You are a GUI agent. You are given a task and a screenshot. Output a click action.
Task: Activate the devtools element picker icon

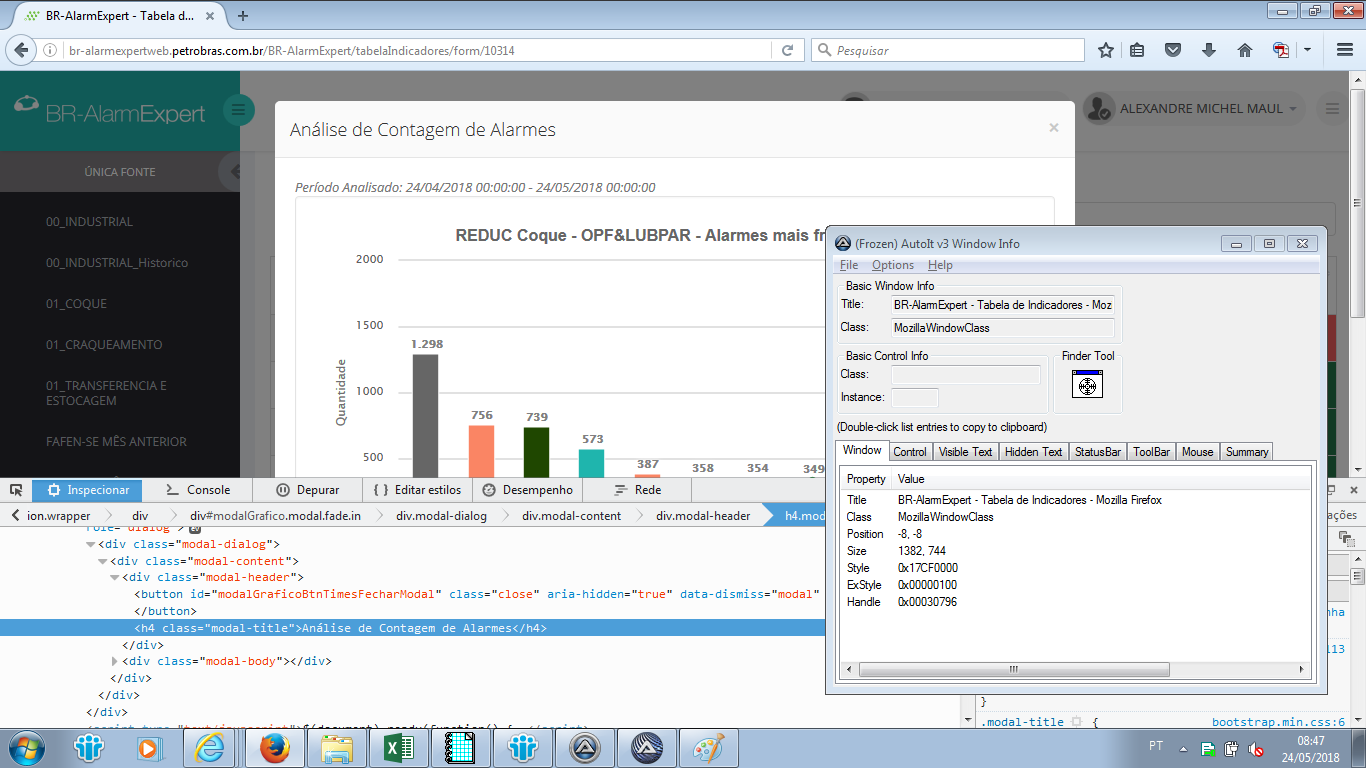click(16, 490)
